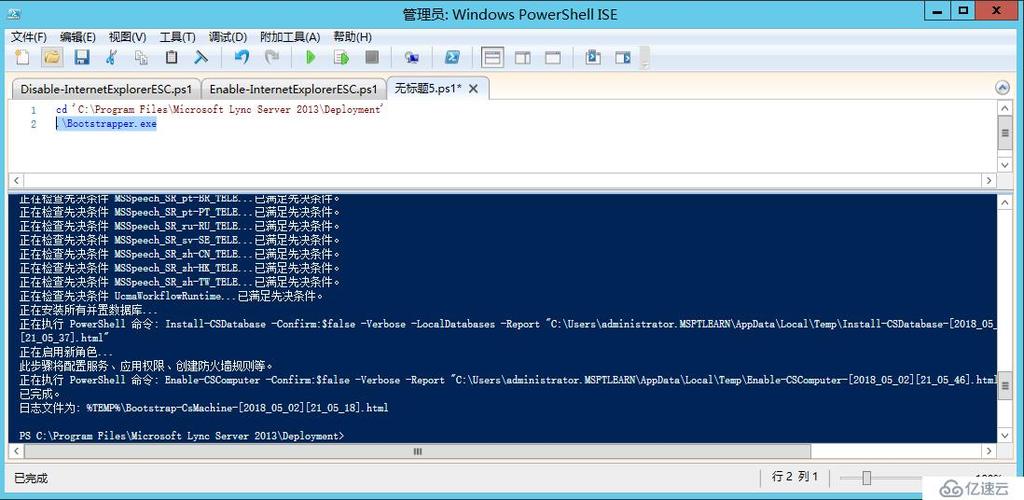Open a script with the folder icon
Image resolution: width=1024 pixels, height=500 pixels.
click(52, 57)
